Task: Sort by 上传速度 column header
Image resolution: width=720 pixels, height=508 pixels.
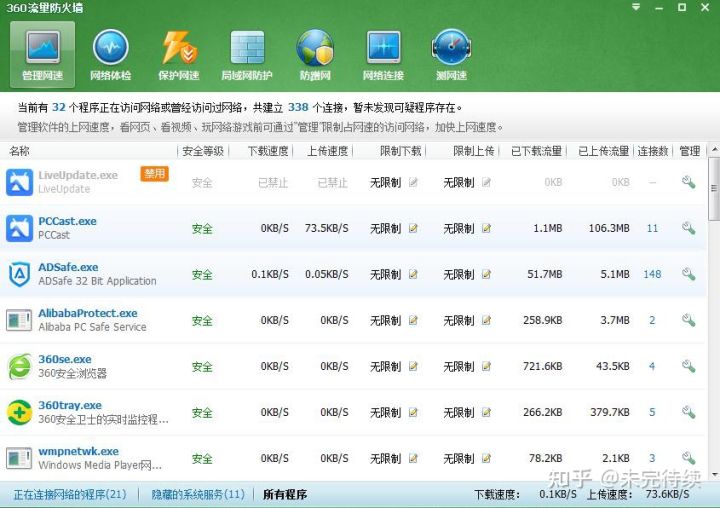Action: click(x=327, y=151)
